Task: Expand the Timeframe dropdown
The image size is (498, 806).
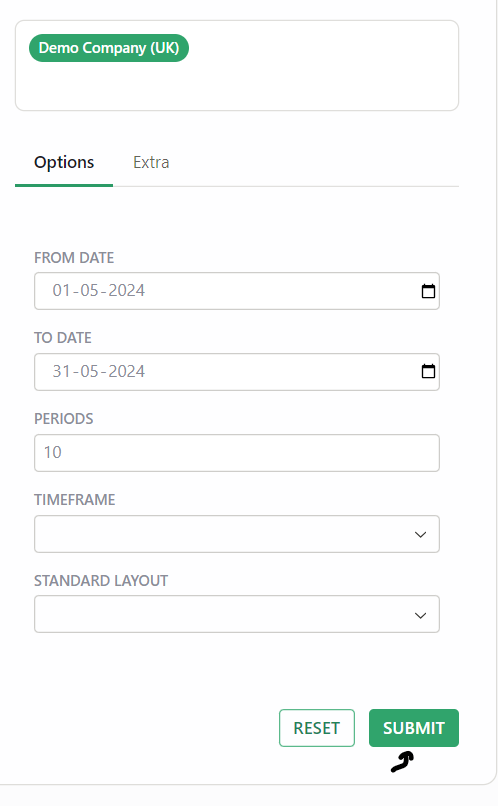Action: 237,534
